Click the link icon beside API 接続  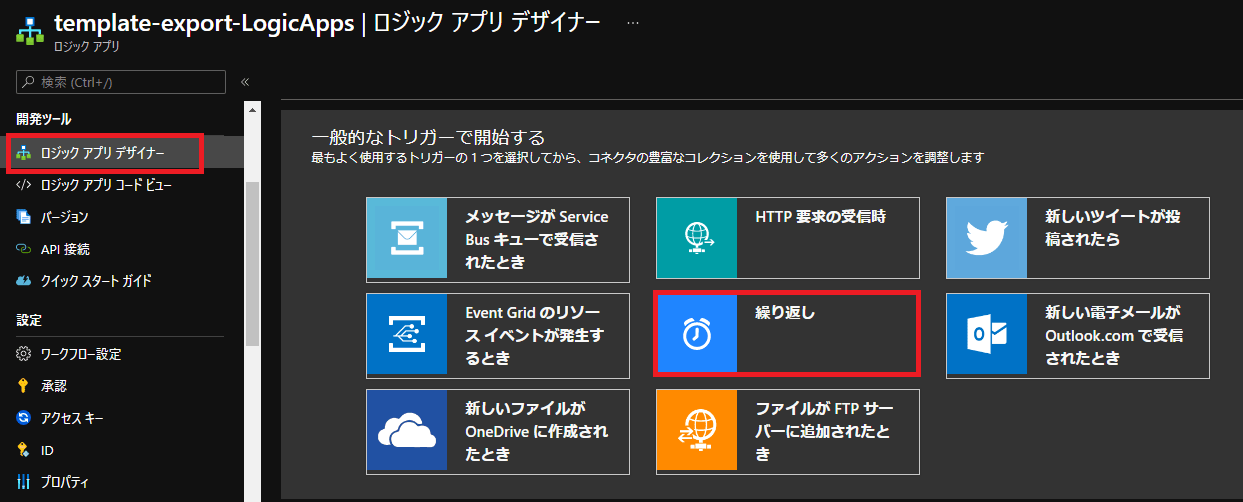(x=24, y=249)
